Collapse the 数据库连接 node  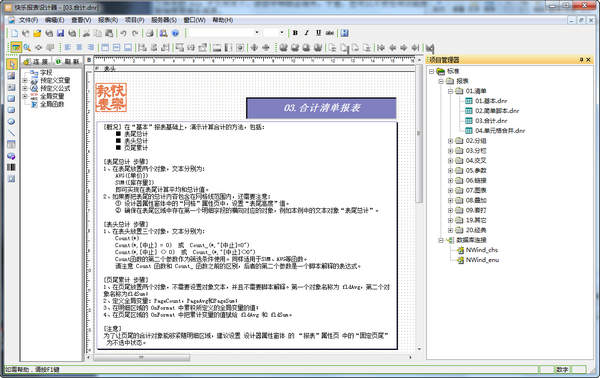click(x=441, y=240)
